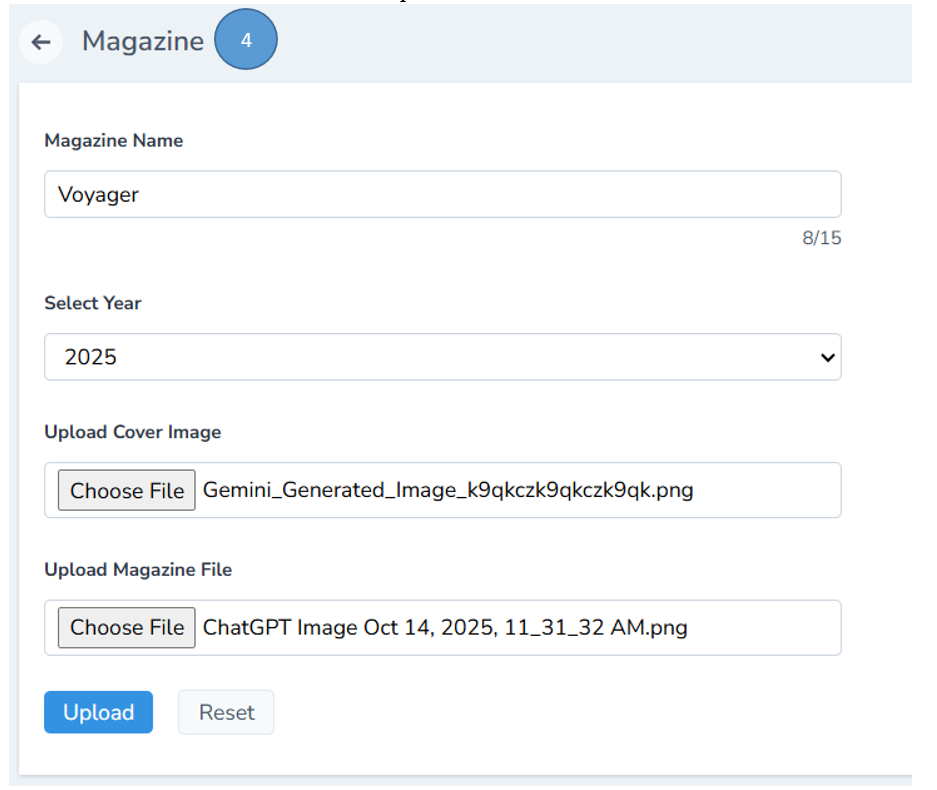The width and height of the screenshot is (937, 790).
Task: Click the Reset button to clear the form
Action: pos(226,712)
